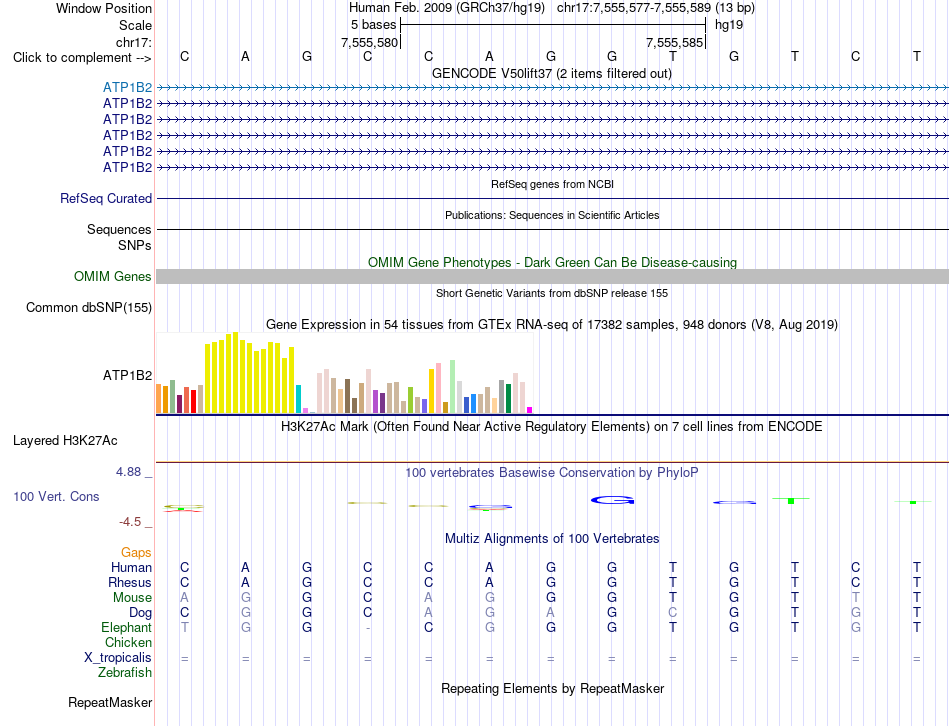Screen dimensions: 950x726
Task: Click the chr17:7,555,577-7,555,589 (13 bp) position text
Action: click(x=656, y=8)
